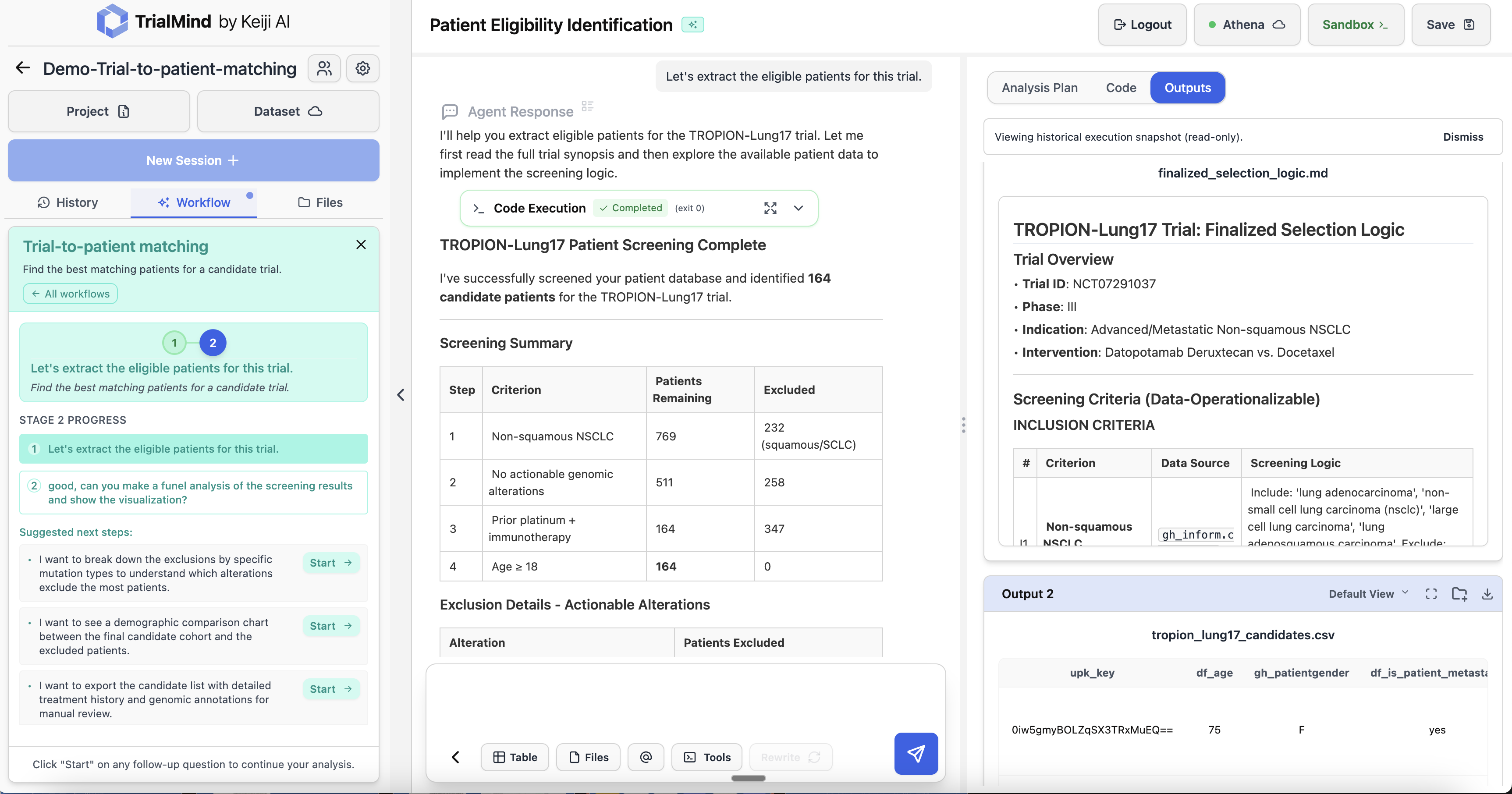Start a New Session
Viewport: 1512px width, 794px height.
click(193, 160)
